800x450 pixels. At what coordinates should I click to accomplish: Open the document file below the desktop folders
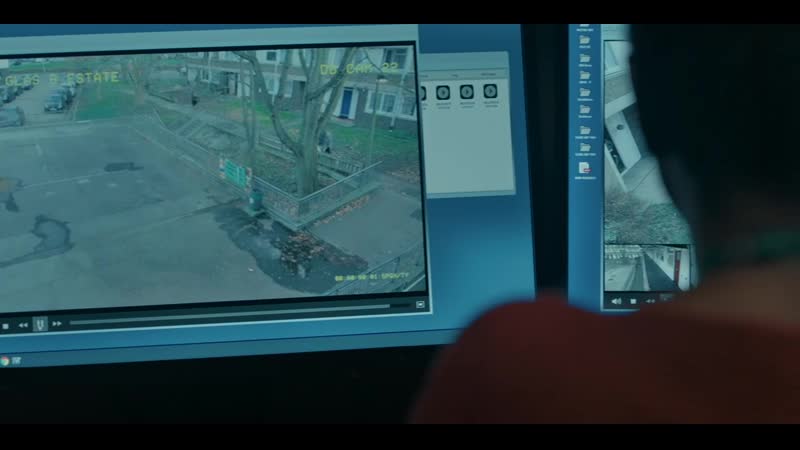(x=585, y=168)
